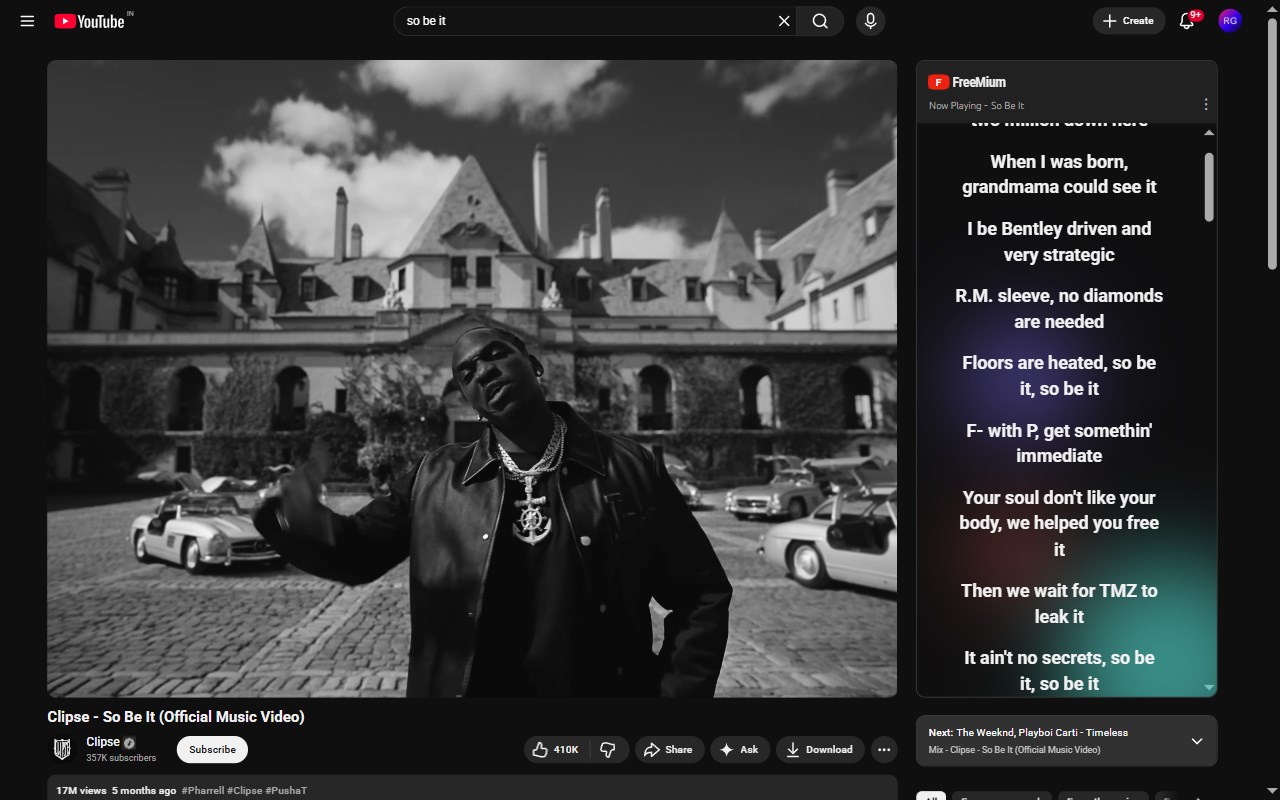Click lyric 'Then we wait for TMZ to leak it'
The height and width of the screenshot is (800, 1280).
[1059, 603]
